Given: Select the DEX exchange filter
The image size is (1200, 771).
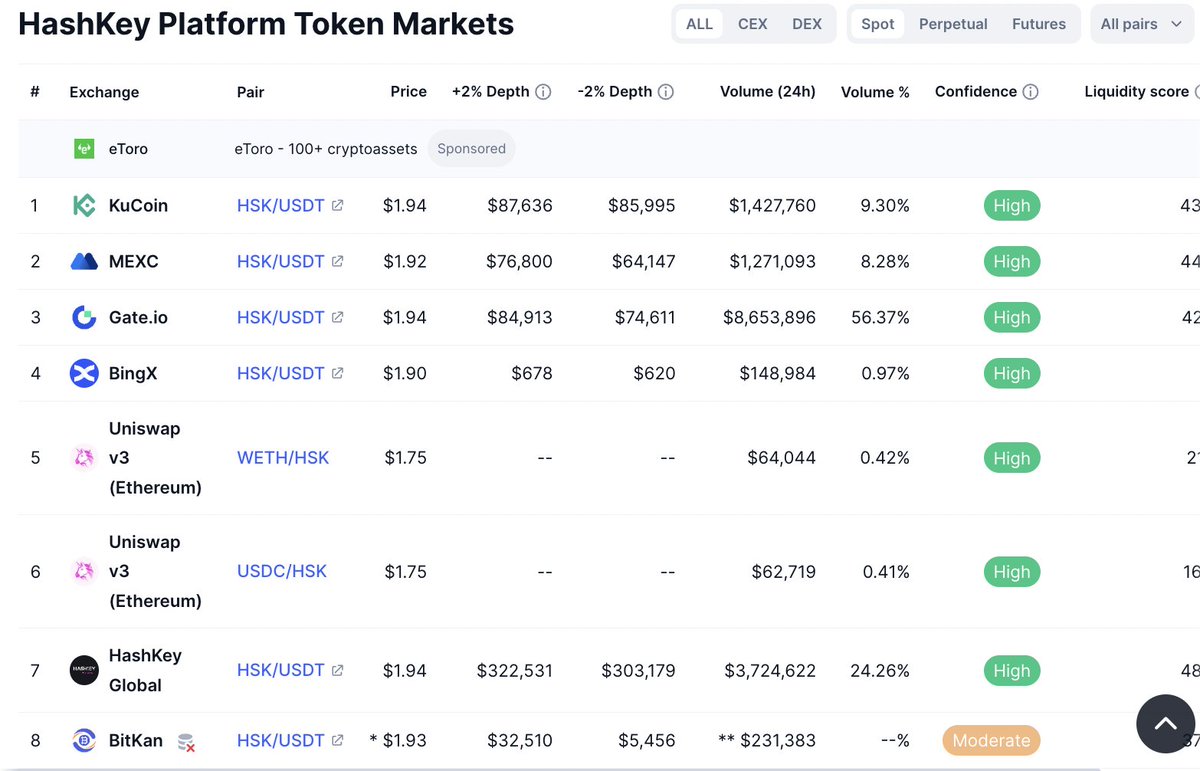Looking at the screenshot, I should tap(807, 24).
